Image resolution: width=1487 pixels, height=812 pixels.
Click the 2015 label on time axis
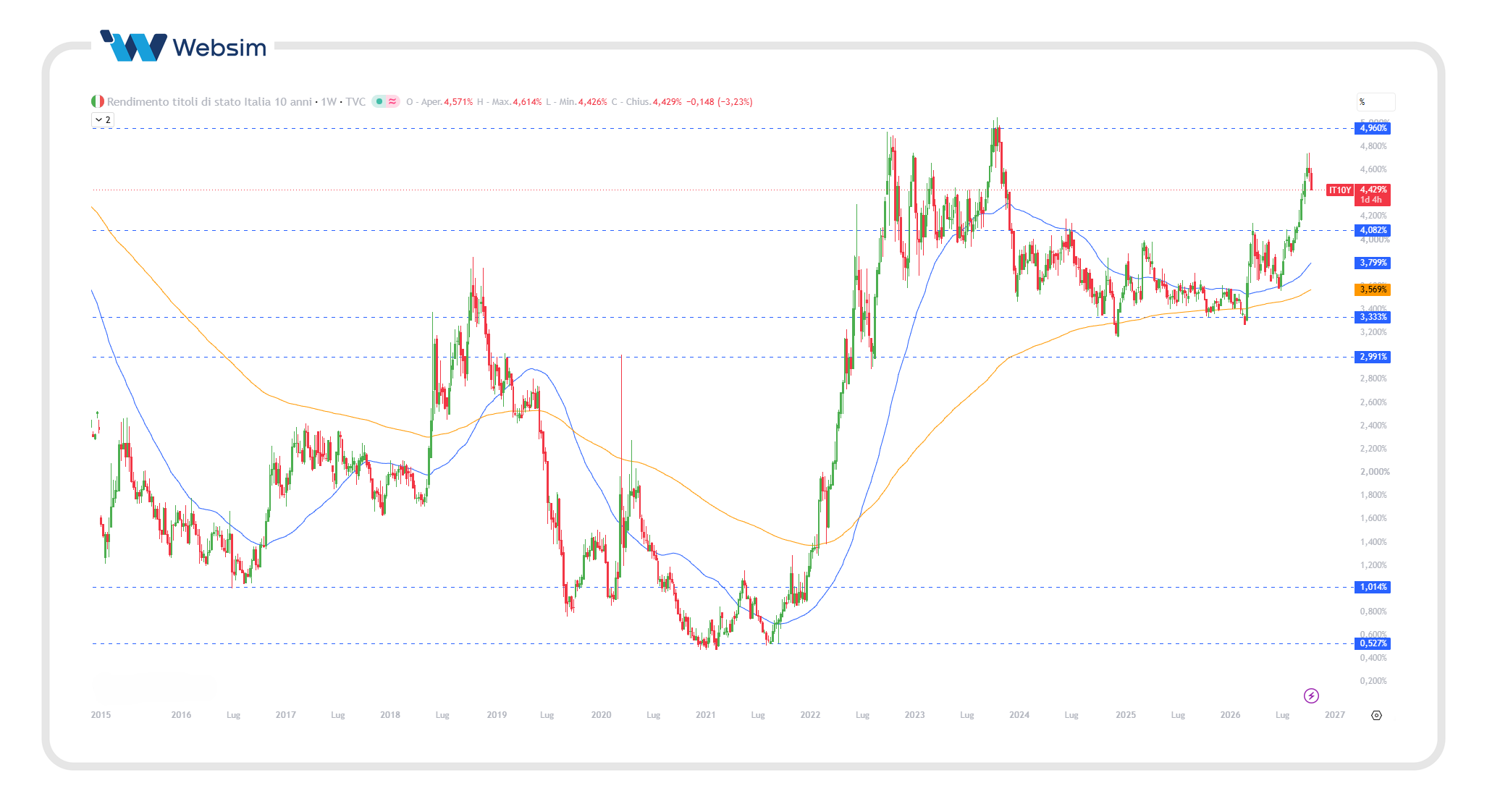click(x=101, y=715)
